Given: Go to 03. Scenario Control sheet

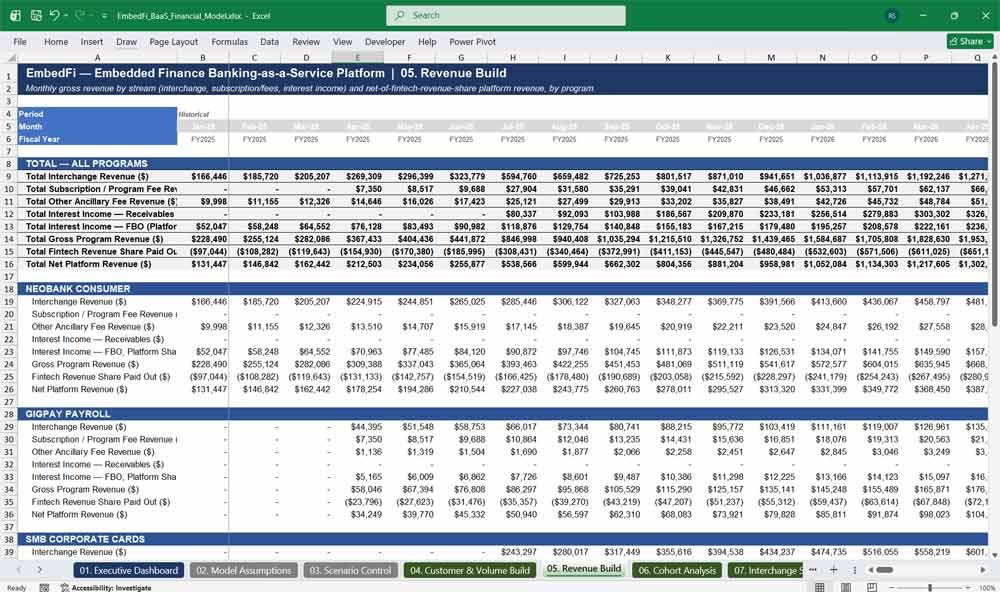Looking at the screenshot, I should pos(350,570).
